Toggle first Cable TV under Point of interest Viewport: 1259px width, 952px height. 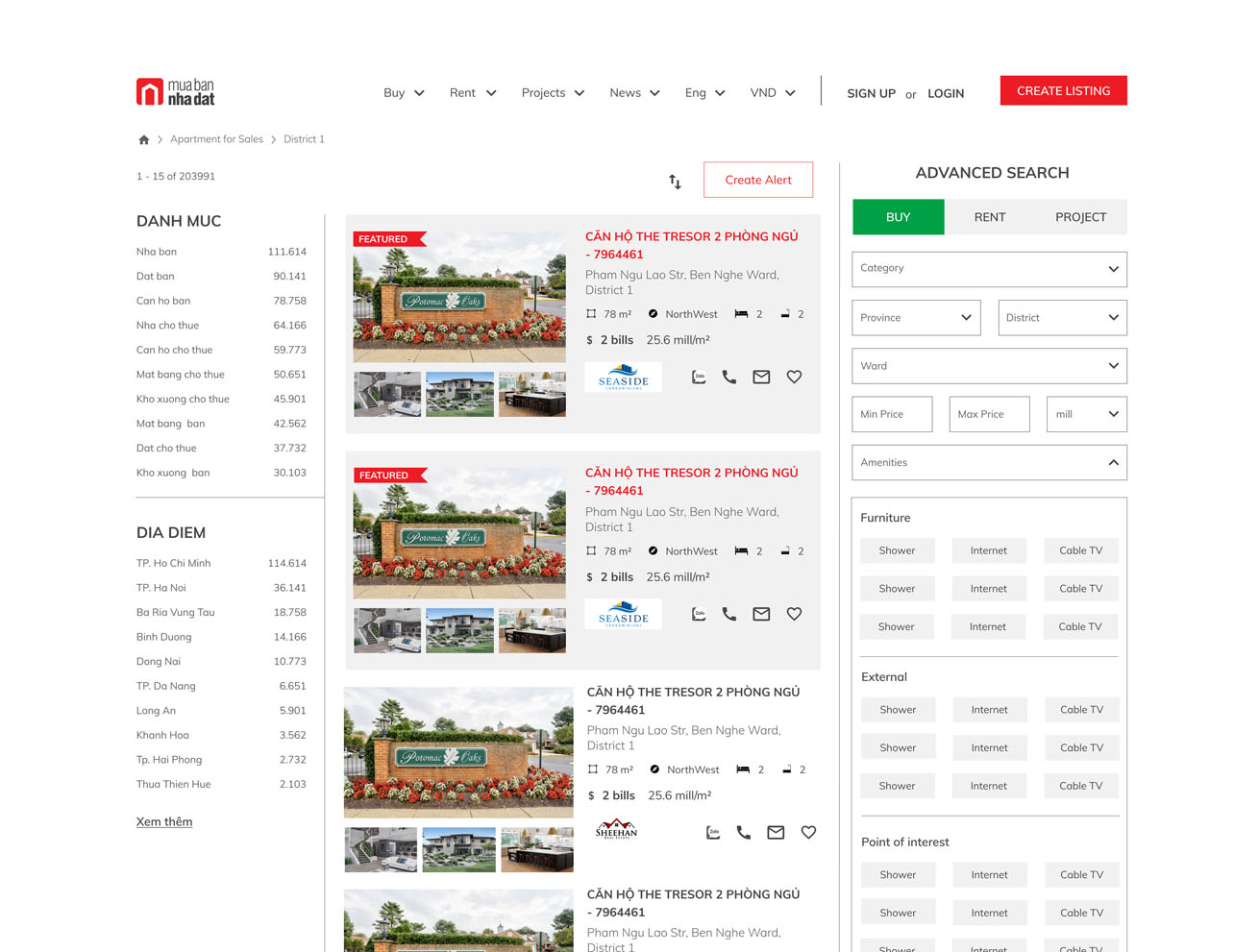[1082, 875]
